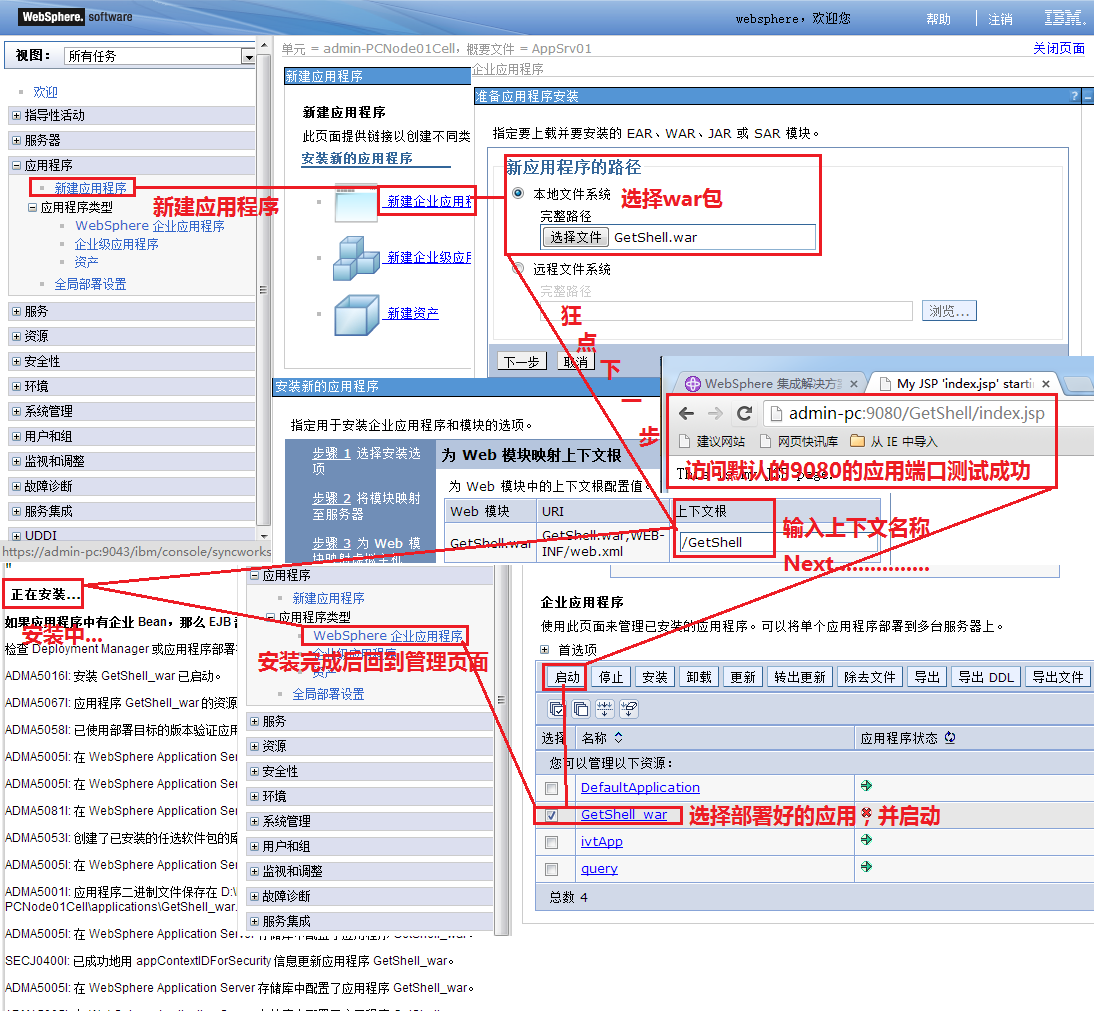1094x1011 pixels.
Task: Click query's green status icon
Action: click(867, 867)
